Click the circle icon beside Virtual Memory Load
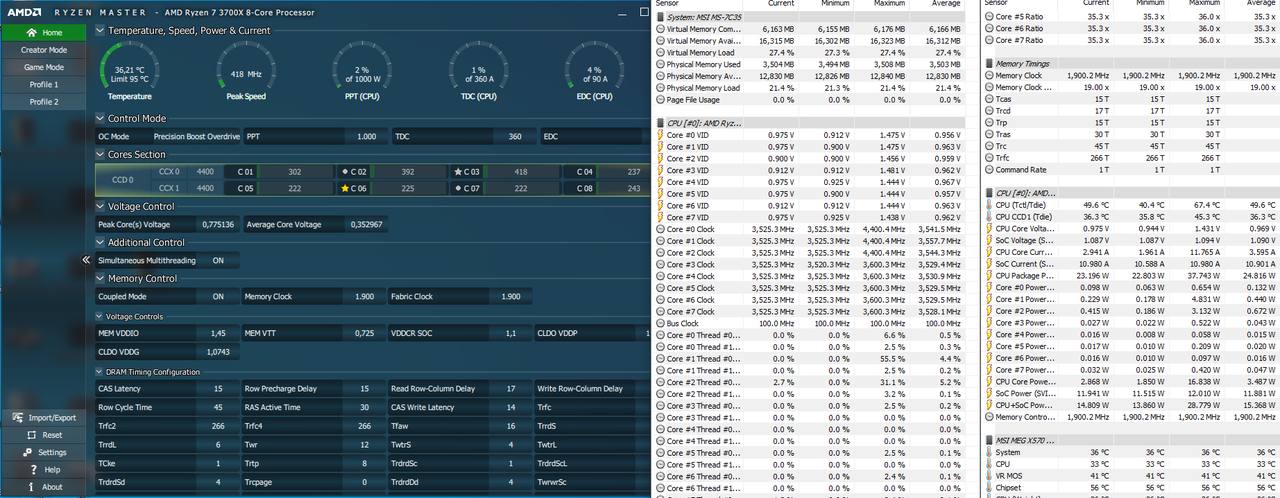 661,53
